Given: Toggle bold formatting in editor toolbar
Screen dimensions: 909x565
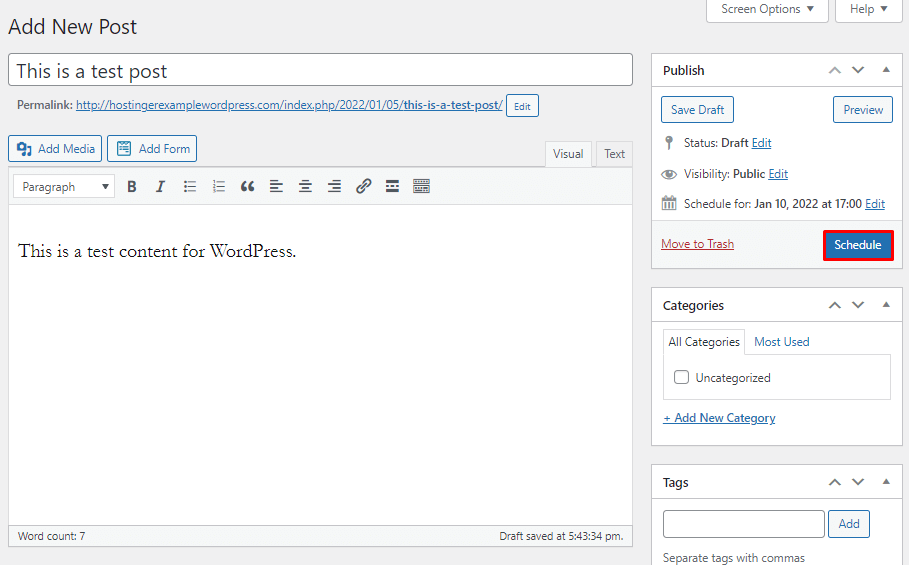Looking at the screenshot, I should point(132,187).
